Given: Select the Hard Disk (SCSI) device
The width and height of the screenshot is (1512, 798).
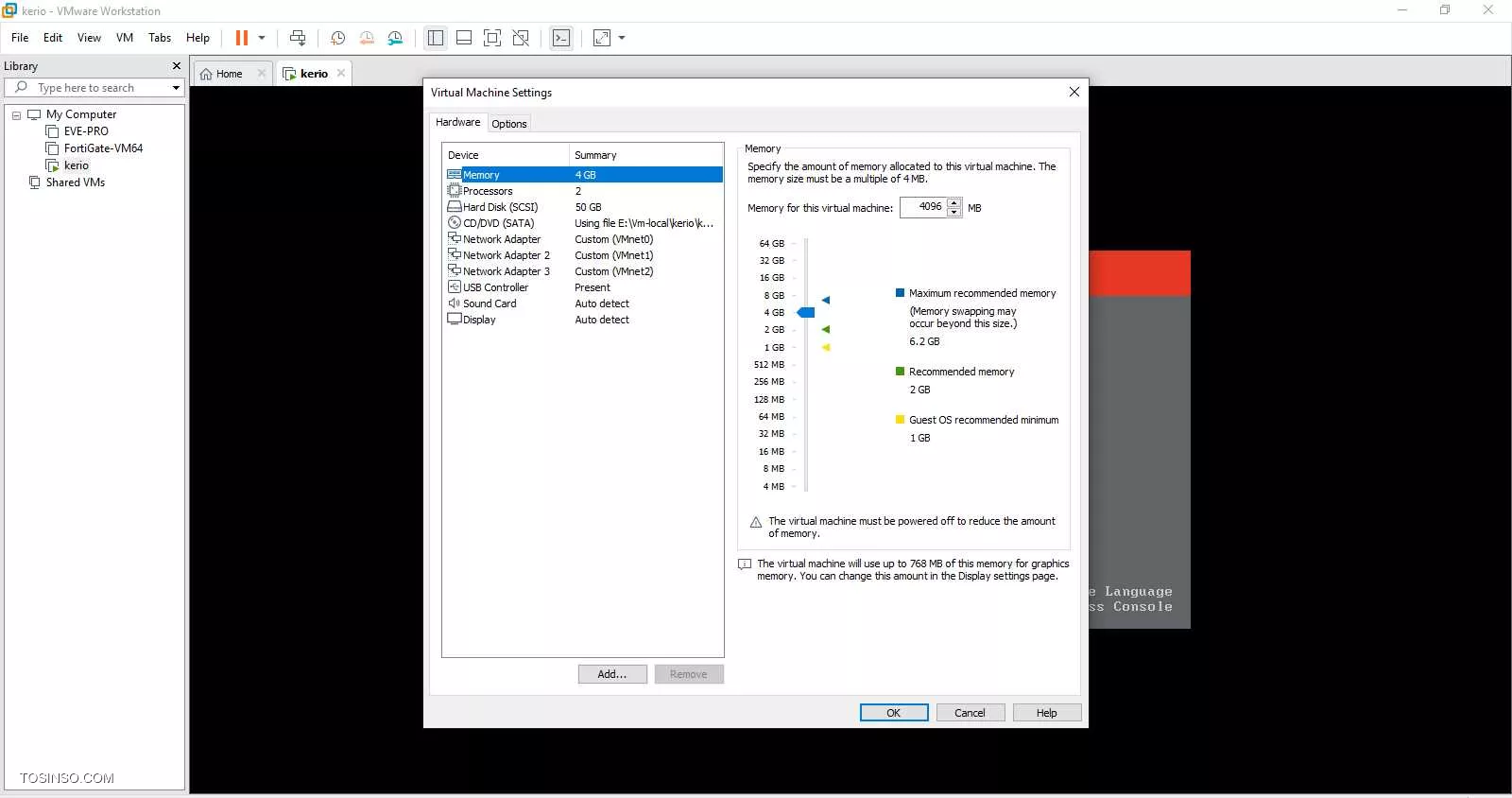Looking at the screenshot, I should 584,207.
